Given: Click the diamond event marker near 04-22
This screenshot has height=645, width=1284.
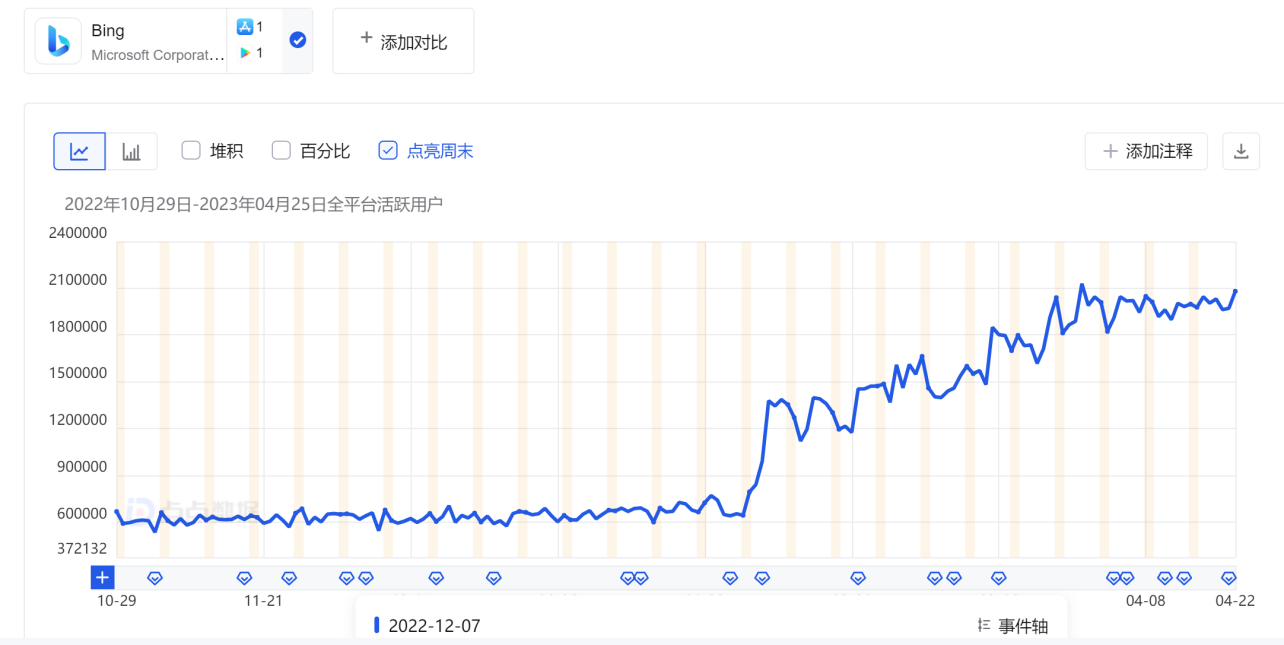Looking at the screenshot, I should point(1229,577).
